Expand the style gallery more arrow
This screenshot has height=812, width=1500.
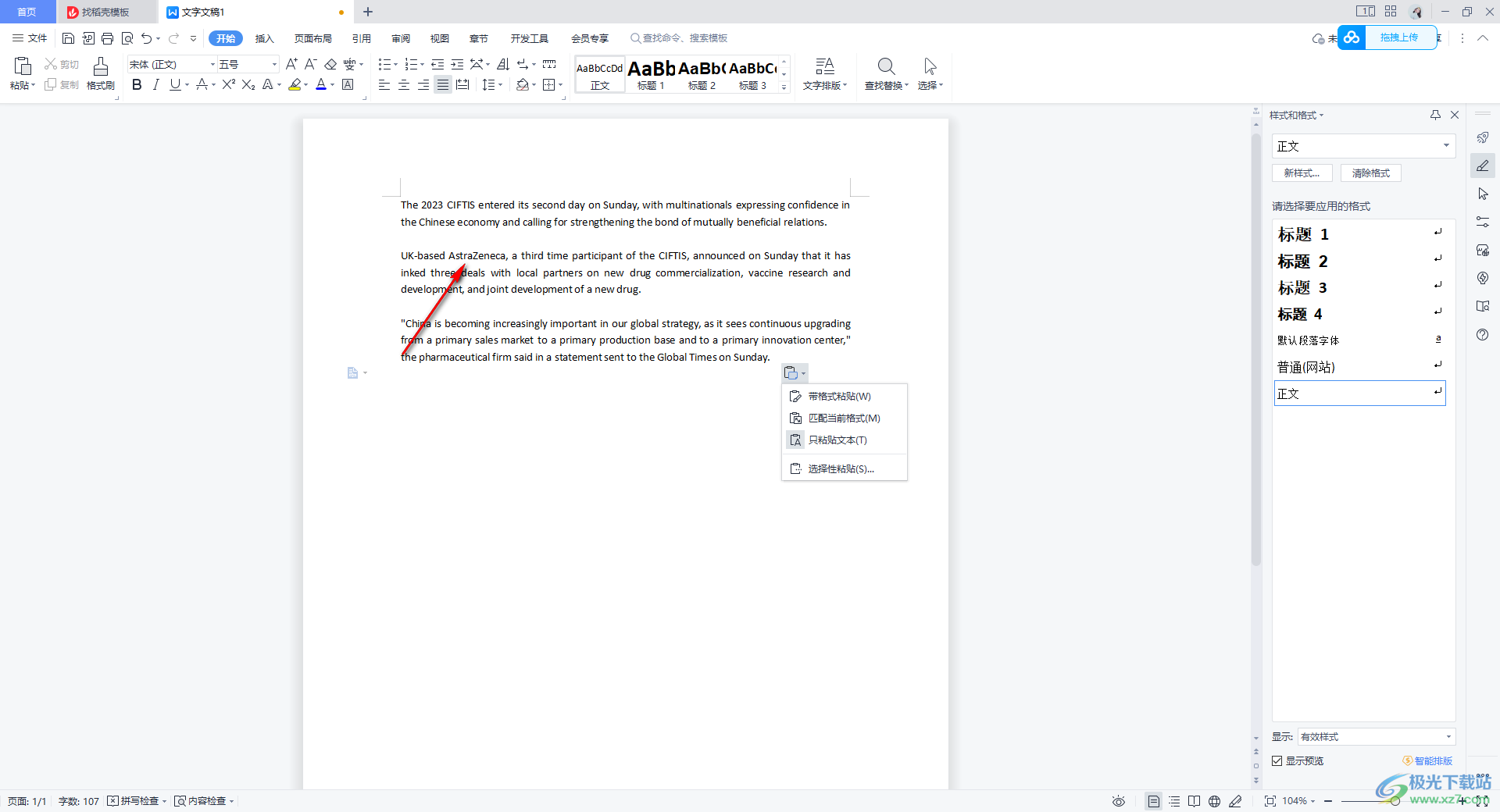click(x=784, y=87)
